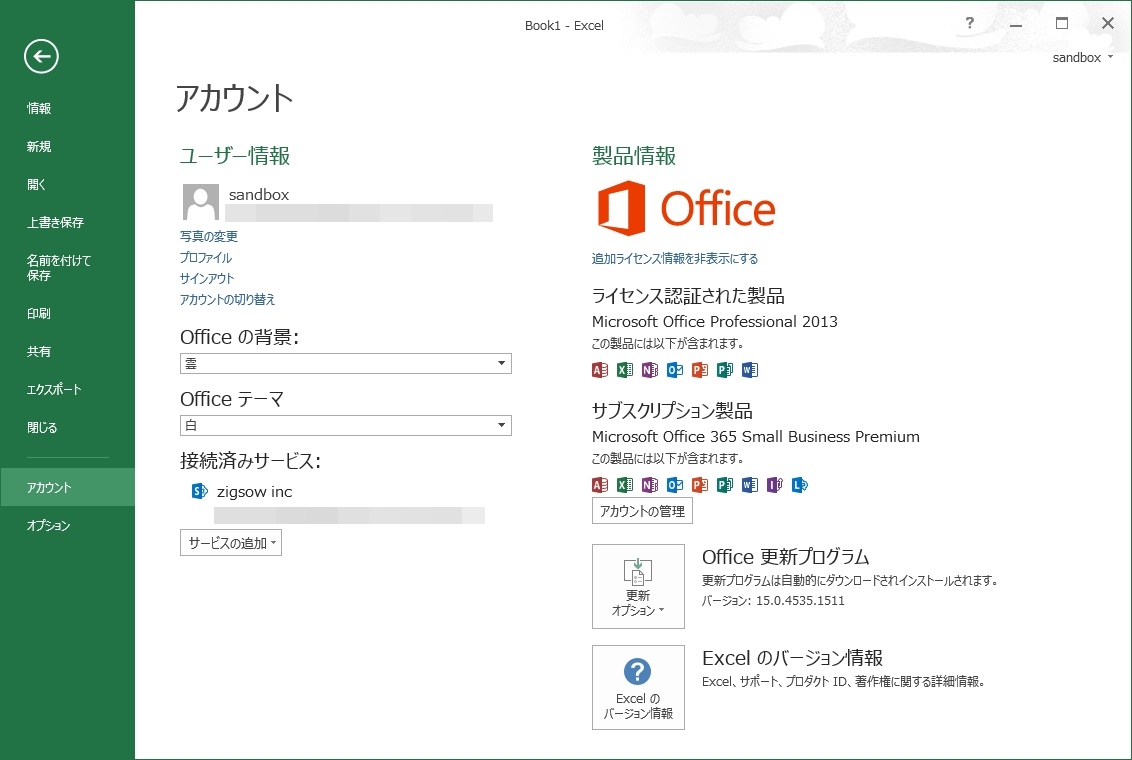Open エクスポート in the sidebar
The height and width of the screenshot is (760, 1132).
point(54,390)
